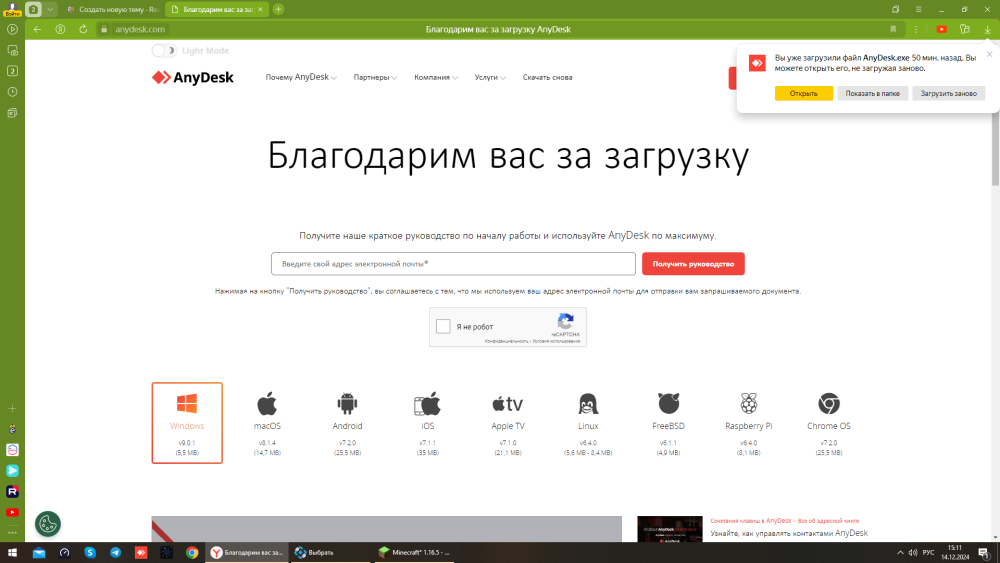Screen dimensions: 1000x563
Task: Open the cookie settings round icon
Action: [x=48, y=524]
